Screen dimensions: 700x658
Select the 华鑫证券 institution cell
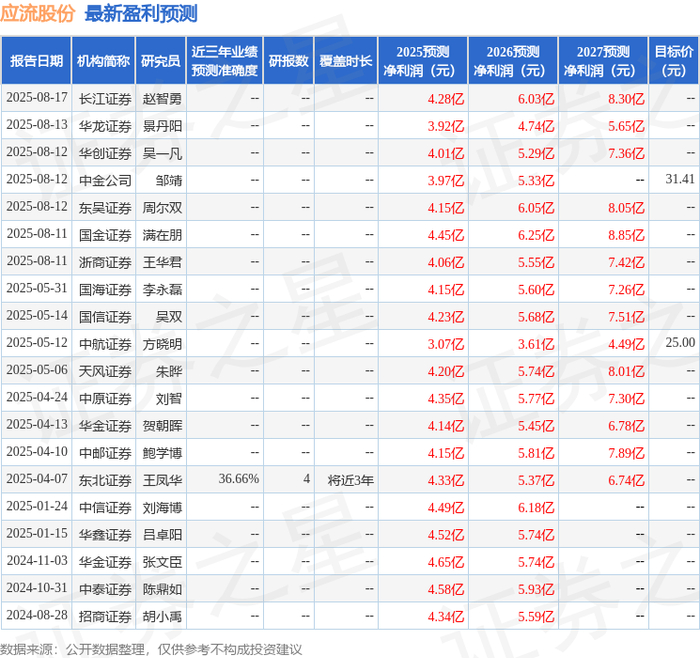(105, 534)
